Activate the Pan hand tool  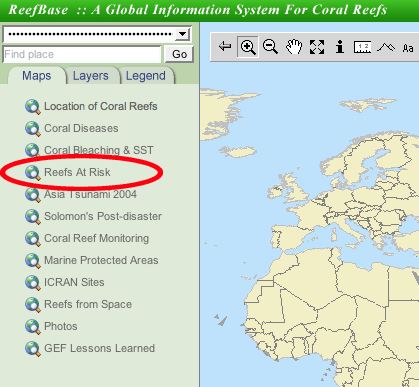[x=294, y=46]
